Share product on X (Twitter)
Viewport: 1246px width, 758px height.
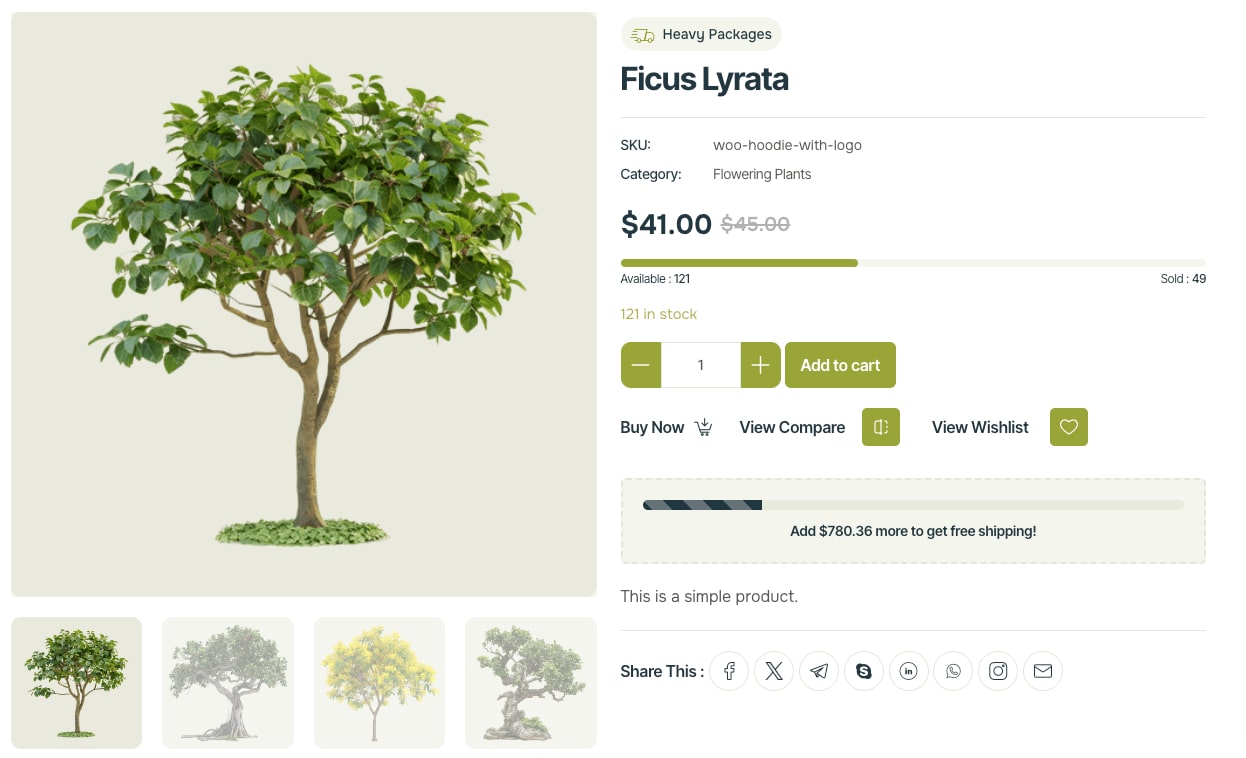tap(774, 671)
